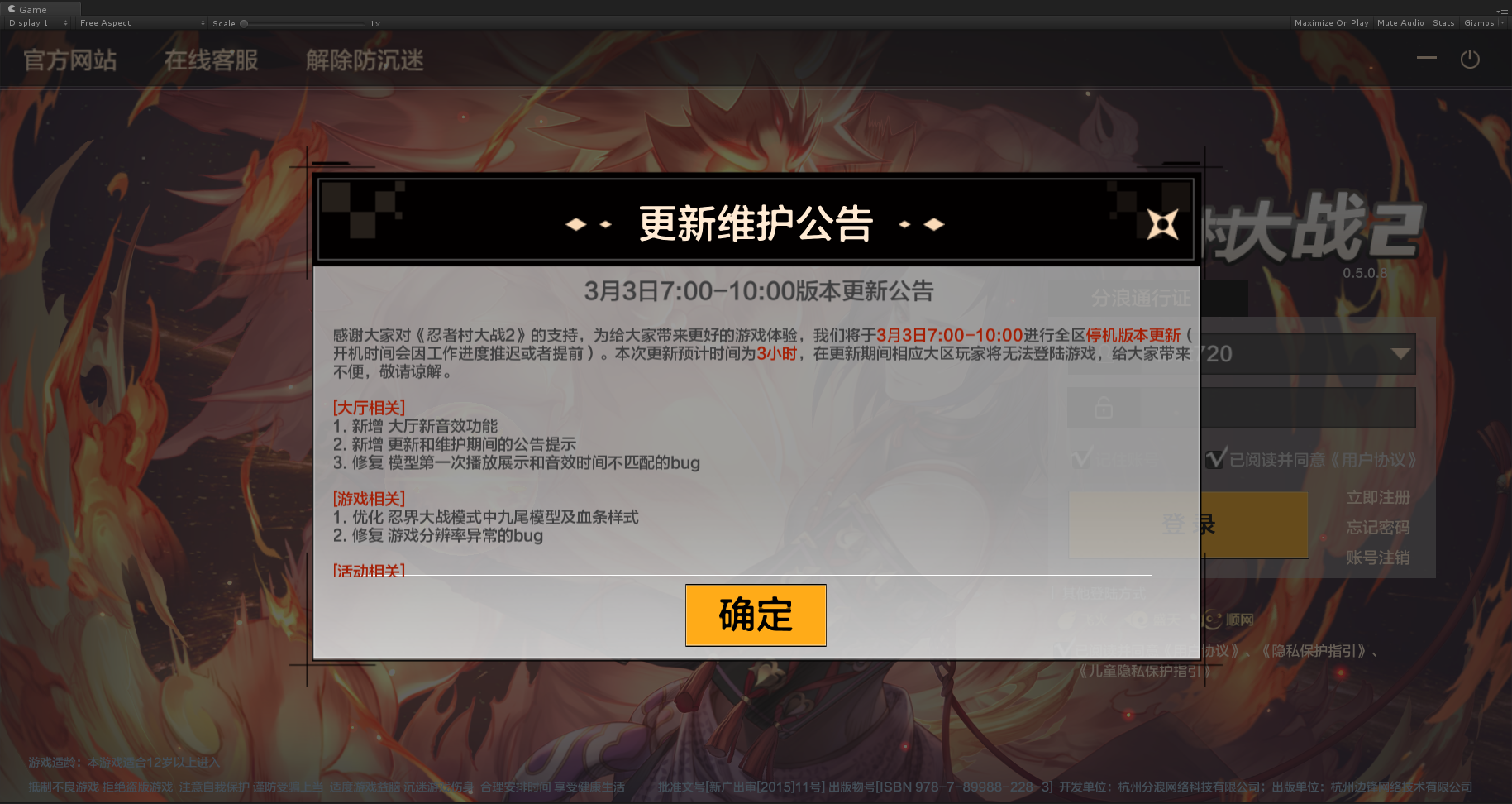
Task: Close the 更新维护公告 dialog with X icon
Action: 1162,223
